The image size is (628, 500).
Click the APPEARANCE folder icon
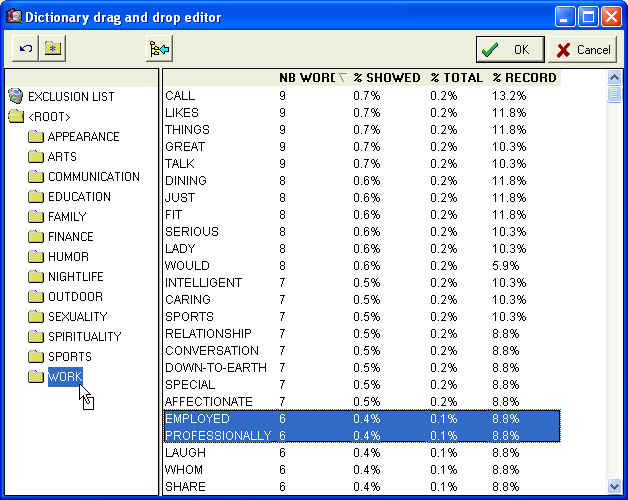click(36, 137)
